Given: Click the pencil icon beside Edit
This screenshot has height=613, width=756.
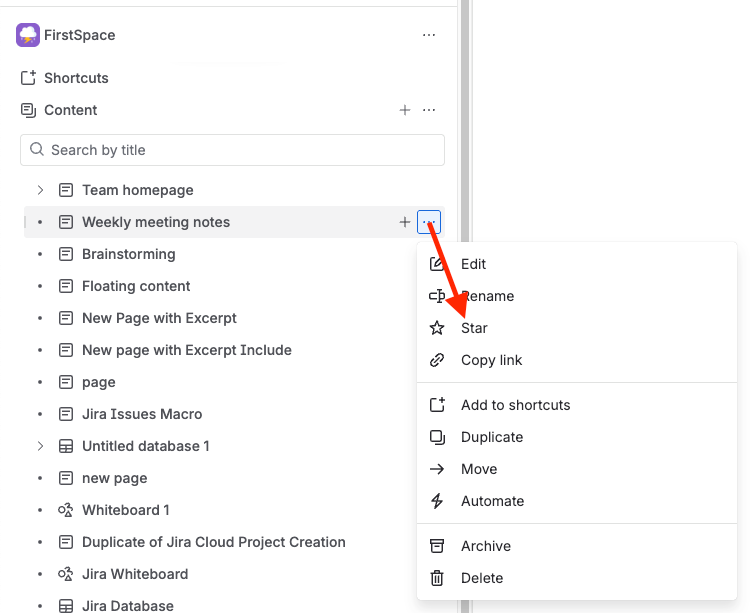Looking at the screenshot, I should 437,264.
